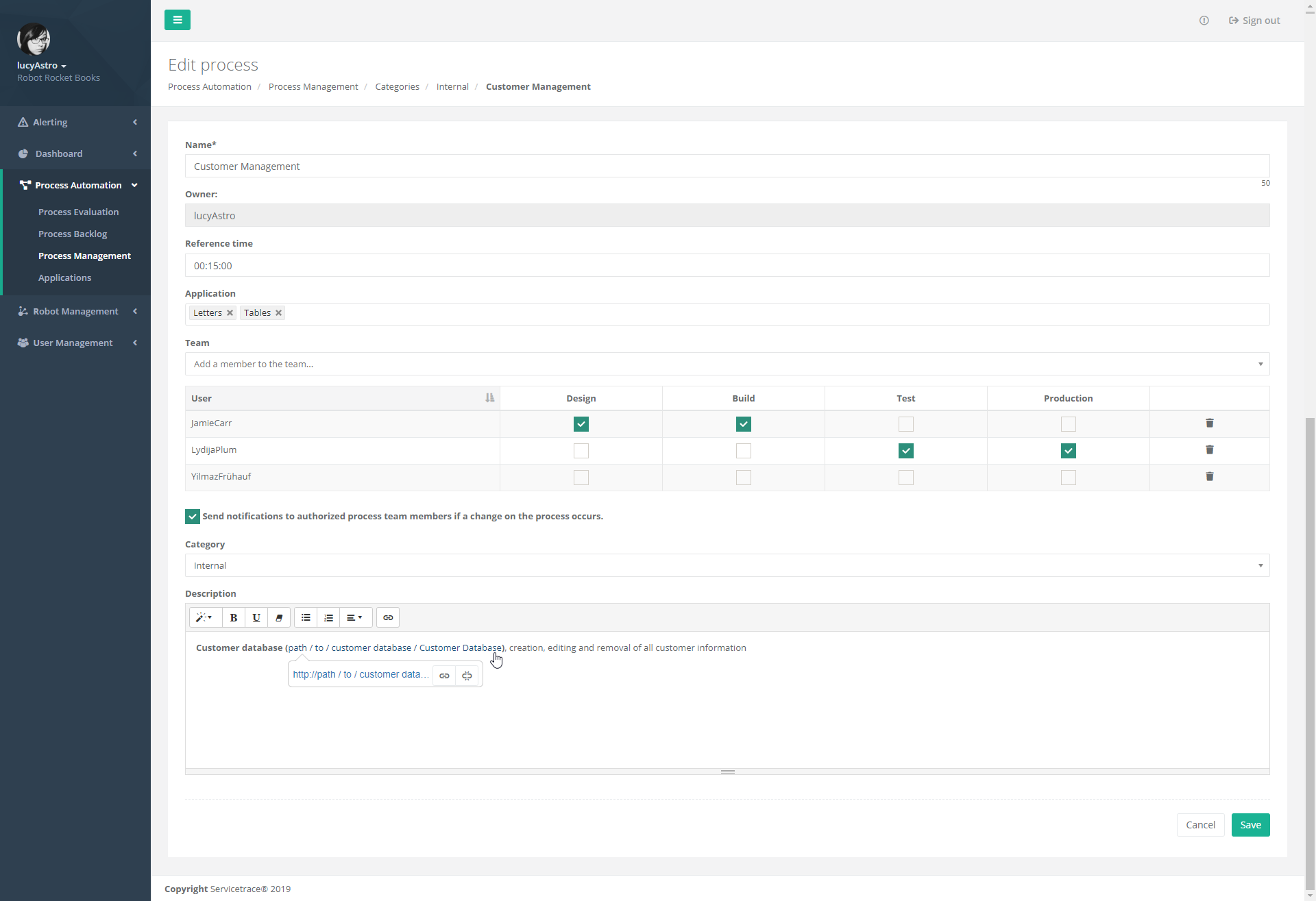Unlink the customer database hyperlink
The height and width of the screenshot is (901, 1316).
pos(467,676)
